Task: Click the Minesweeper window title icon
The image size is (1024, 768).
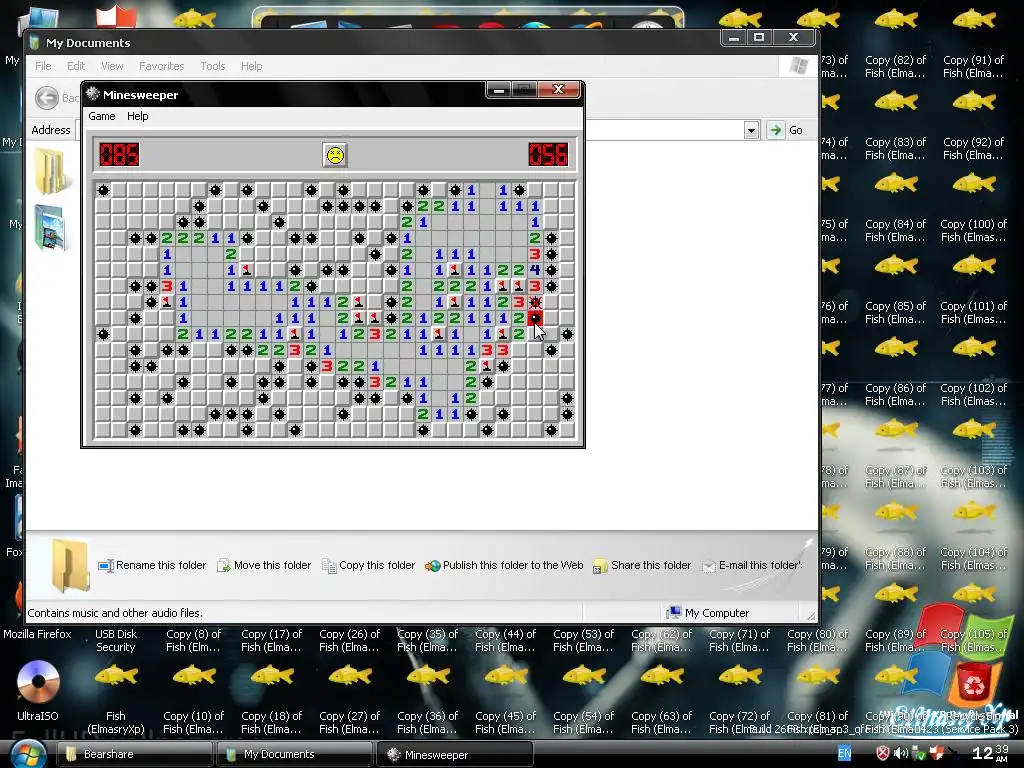Action: [x=93, y=93]
